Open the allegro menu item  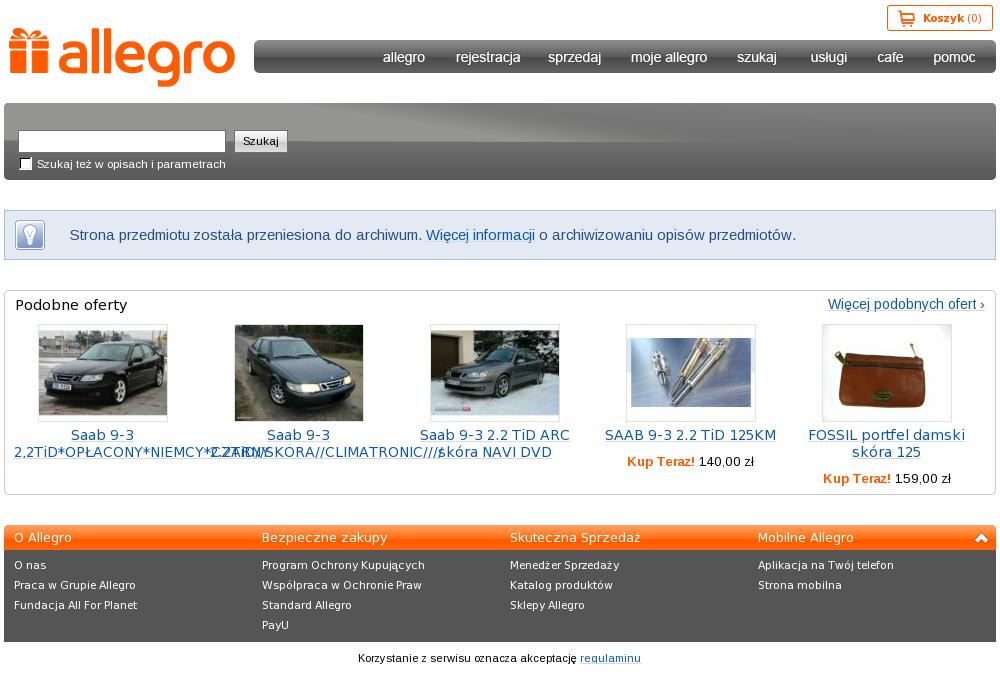404,57
